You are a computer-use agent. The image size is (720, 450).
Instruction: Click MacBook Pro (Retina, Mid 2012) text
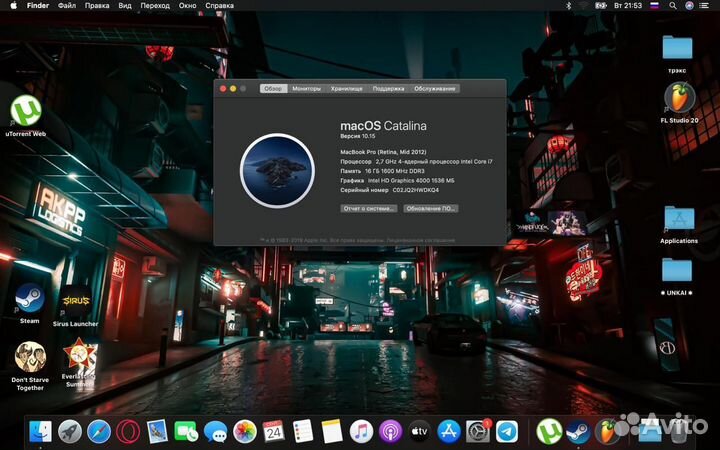[383, 152]
